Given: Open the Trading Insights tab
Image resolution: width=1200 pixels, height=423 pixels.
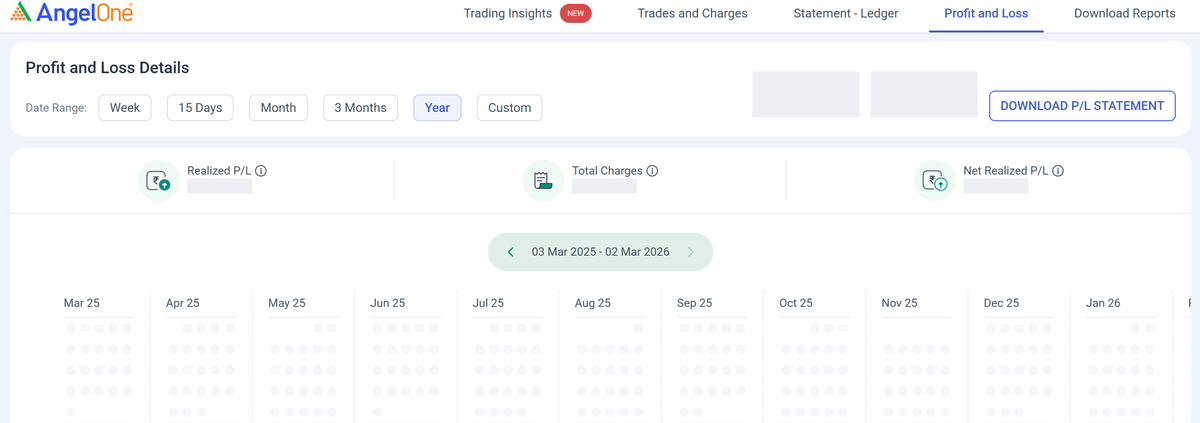Looking at the screenshot, I should (x=508, y=14).
